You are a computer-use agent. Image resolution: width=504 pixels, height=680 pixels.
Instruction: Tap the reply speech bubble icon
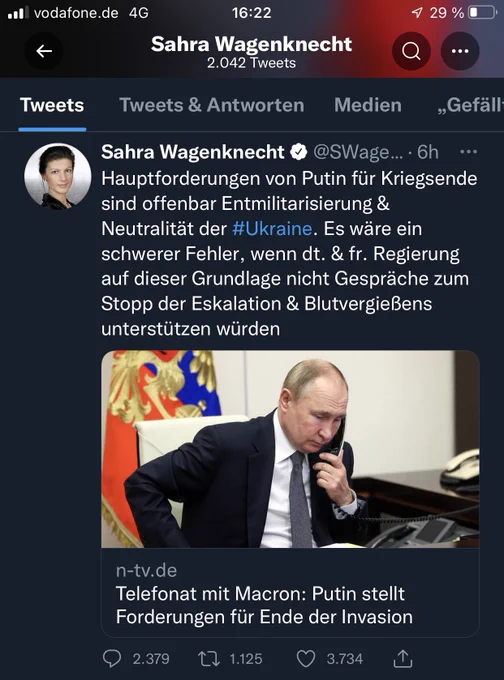coord(112,658)
